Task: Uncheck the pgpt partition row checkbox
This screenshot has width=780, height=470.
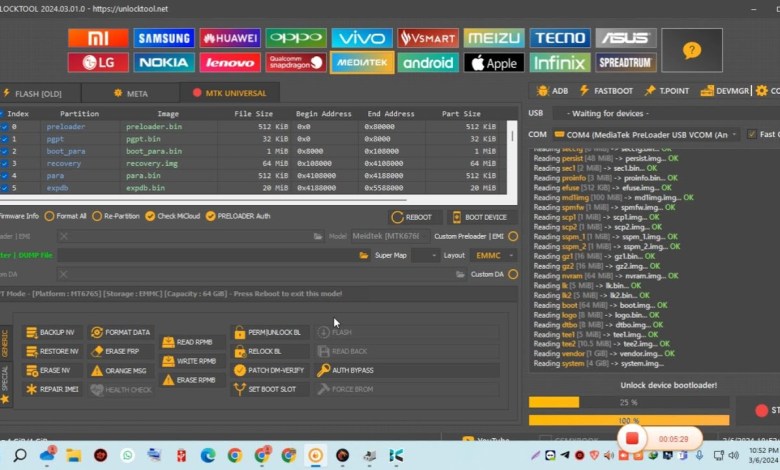Action: tap(4, 139)
